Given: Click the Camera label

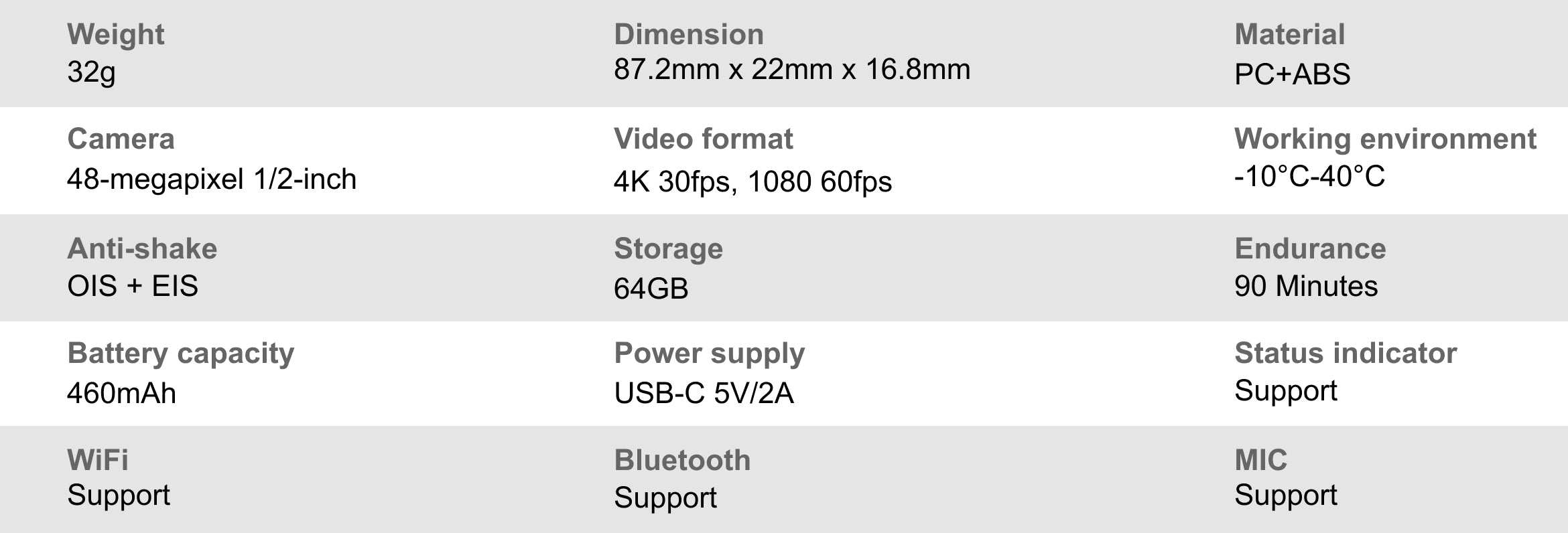Looking at the screenshot, I should click(x=121, y=139).
